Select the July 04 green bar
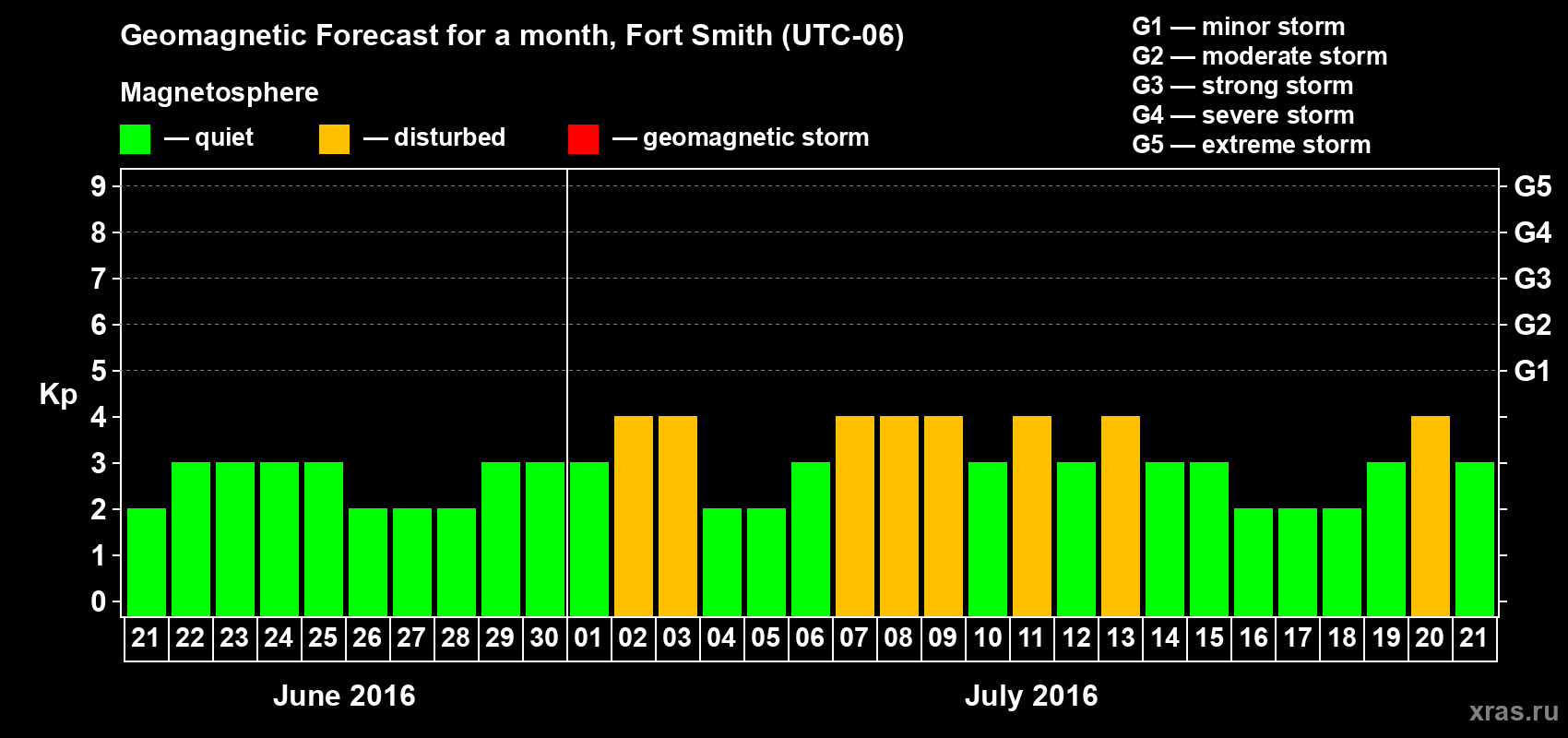Image resolution: width=1568 pixels, height=738 pixels. point(722,562)
